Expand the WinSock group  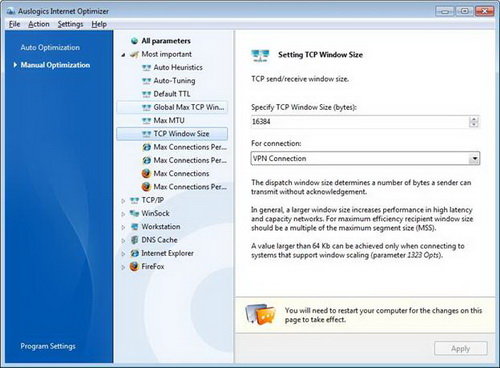(x=123, y=214)
